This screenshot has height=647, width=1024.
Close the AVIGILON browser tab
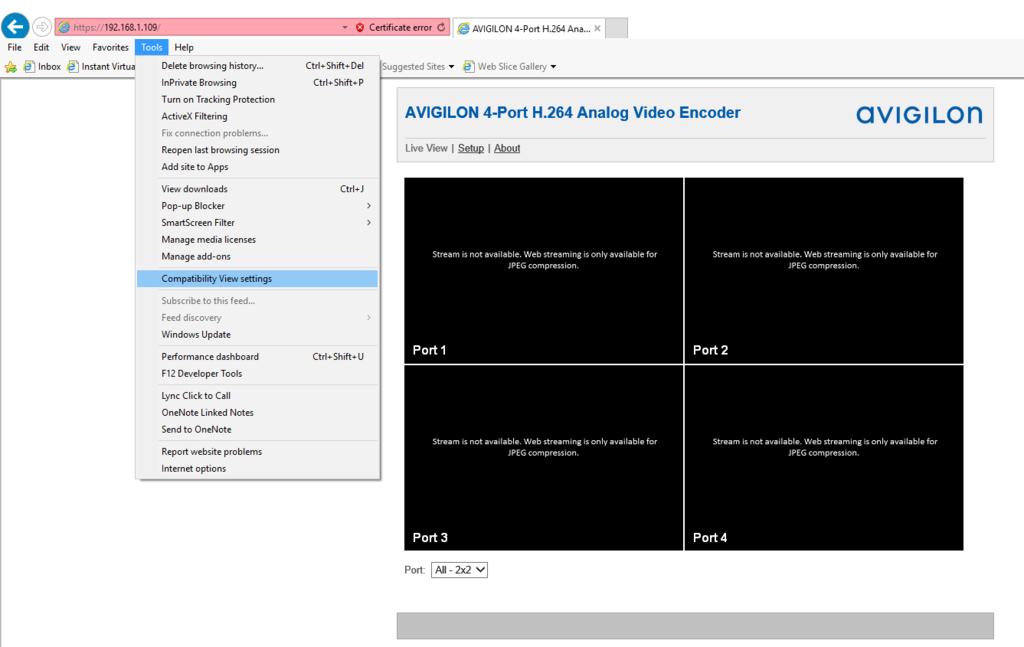point(597,29)
